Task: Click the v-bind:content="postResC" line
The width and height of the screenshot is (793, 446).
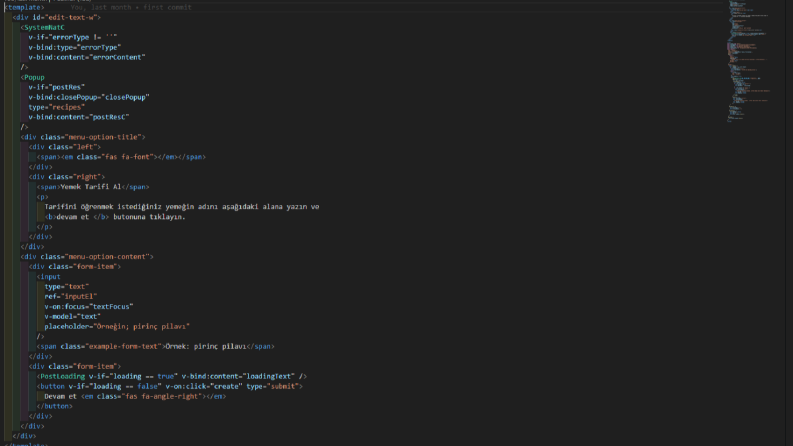Action: point(79,117)
